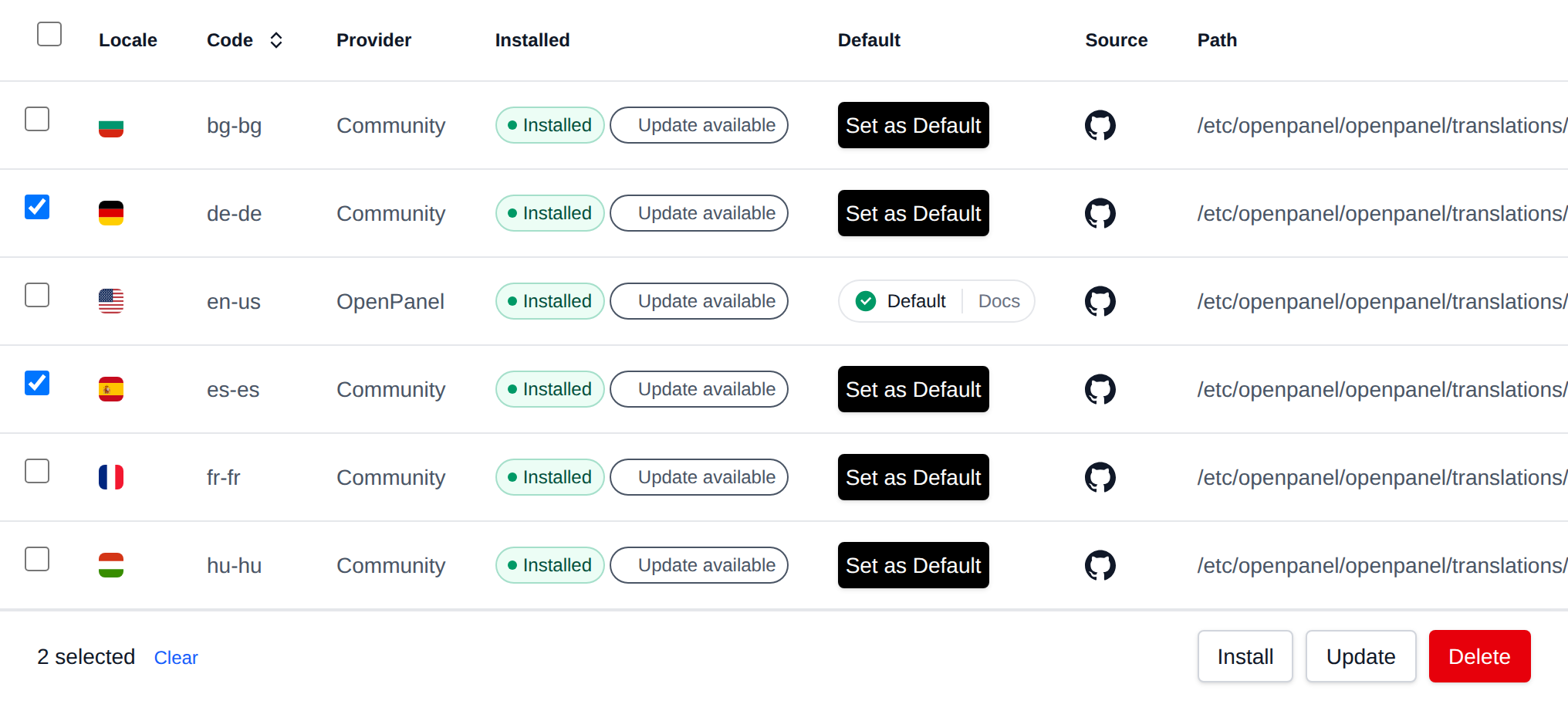This screenshot has height=701, width=1568.
Task: Click Update available badge for de-de
Action: 699,213
